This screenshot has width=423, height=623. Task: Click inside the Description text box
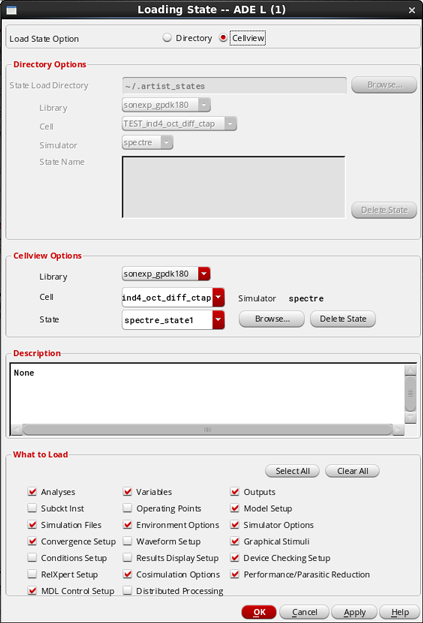point(207,393)
